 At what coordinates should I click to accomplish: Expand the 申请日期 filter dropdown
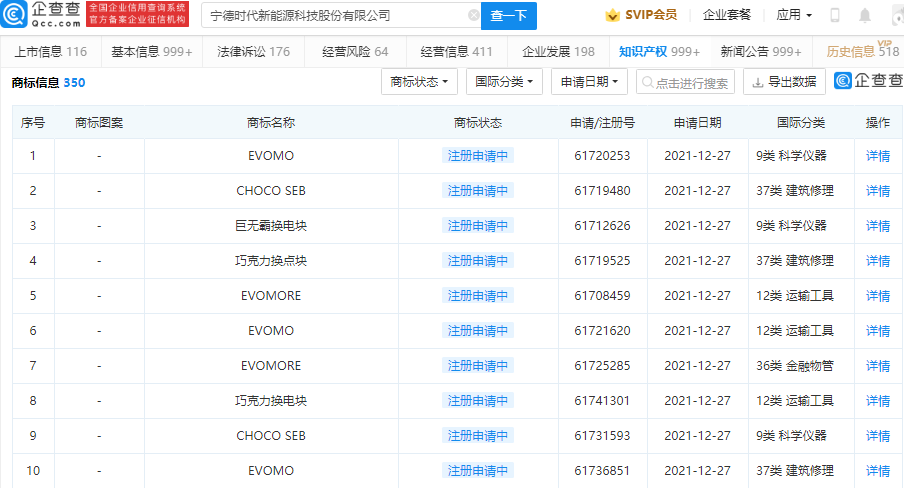(589, 82)
